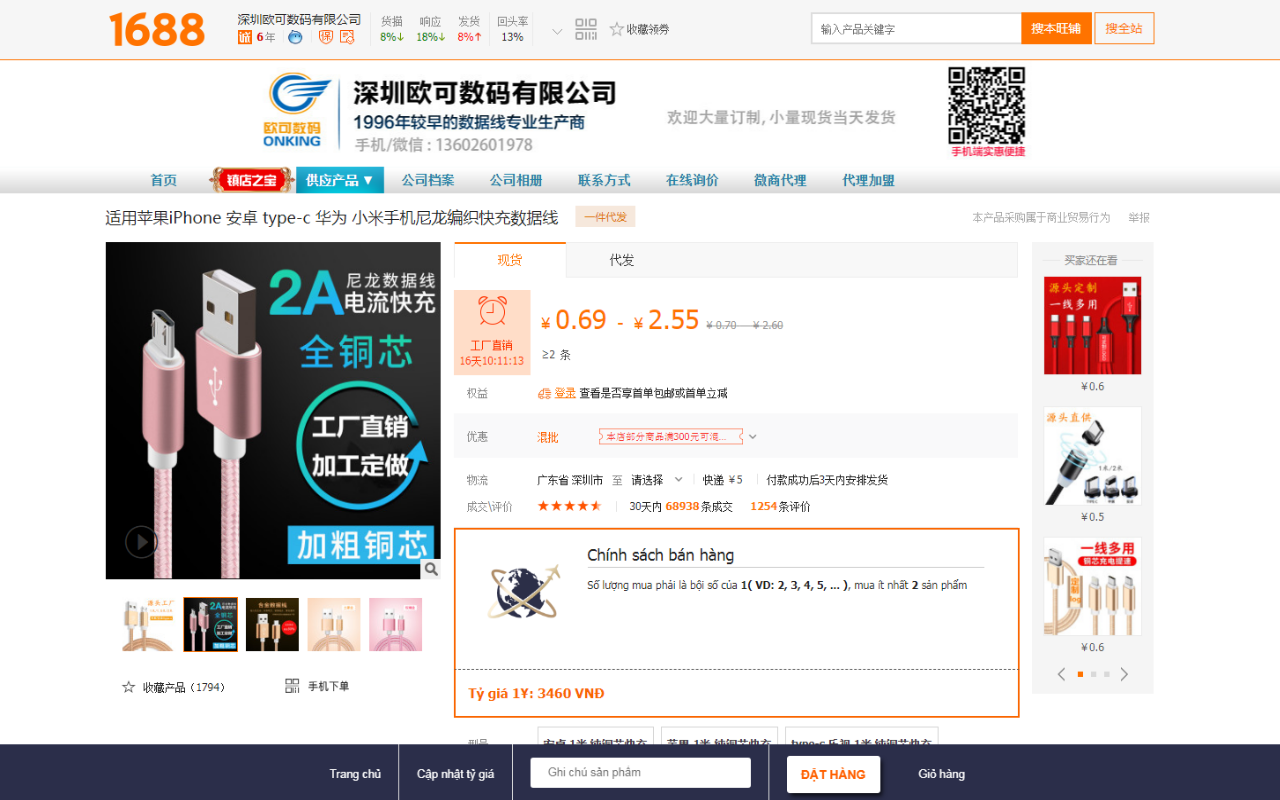Click the 镇店之宝 nav badge

251,180
